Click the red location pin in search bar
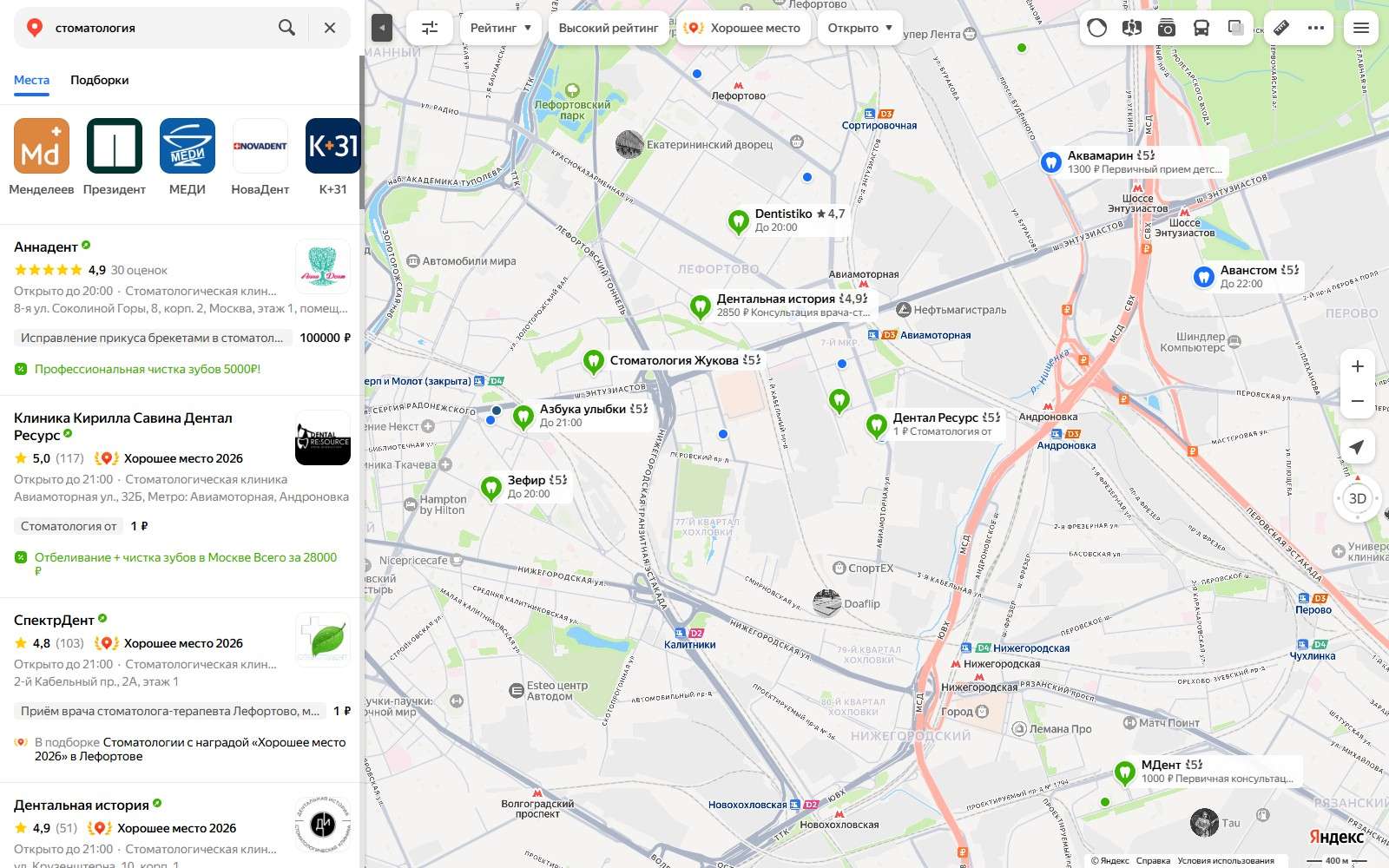 (x=35, y=28)
